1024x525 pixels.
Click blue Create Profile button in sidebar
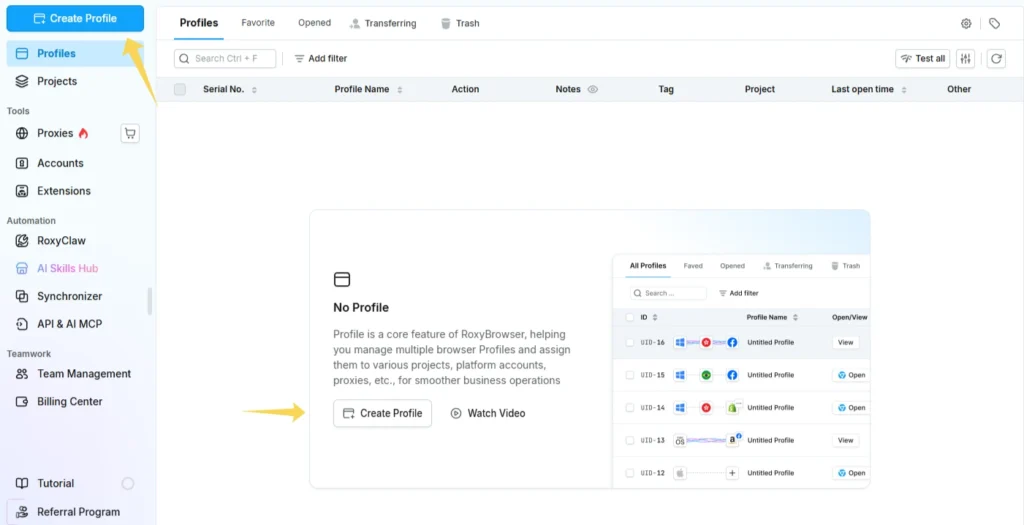(75, 18)
